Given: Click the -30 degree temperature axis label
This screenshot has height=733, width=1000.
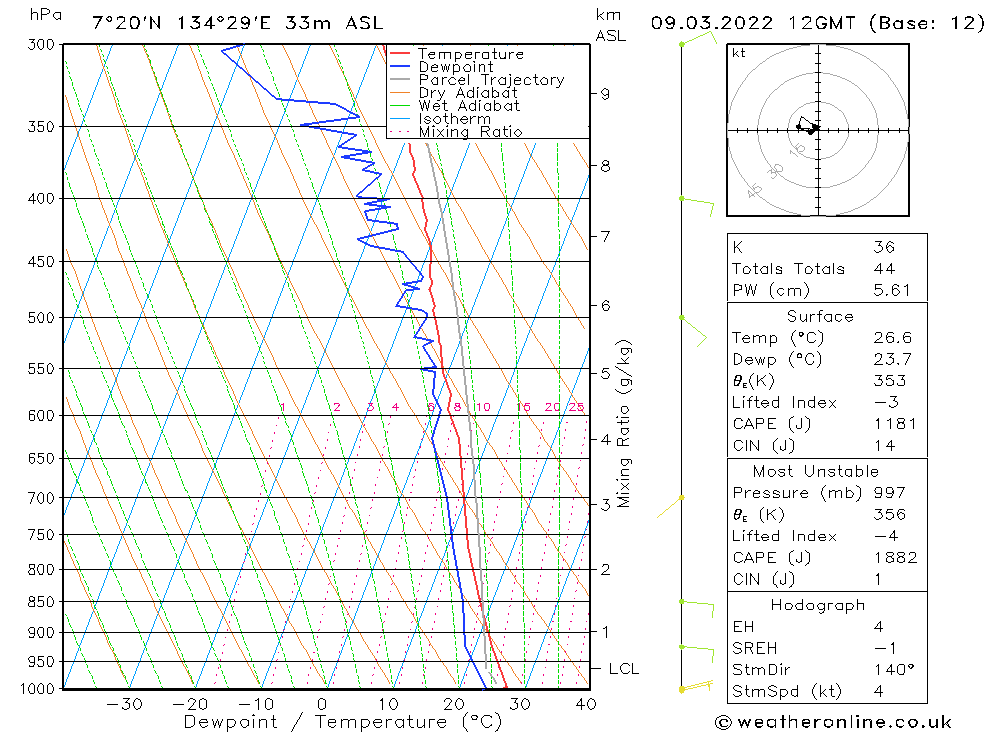Looking at the screenshot, I should coord(124,704).
